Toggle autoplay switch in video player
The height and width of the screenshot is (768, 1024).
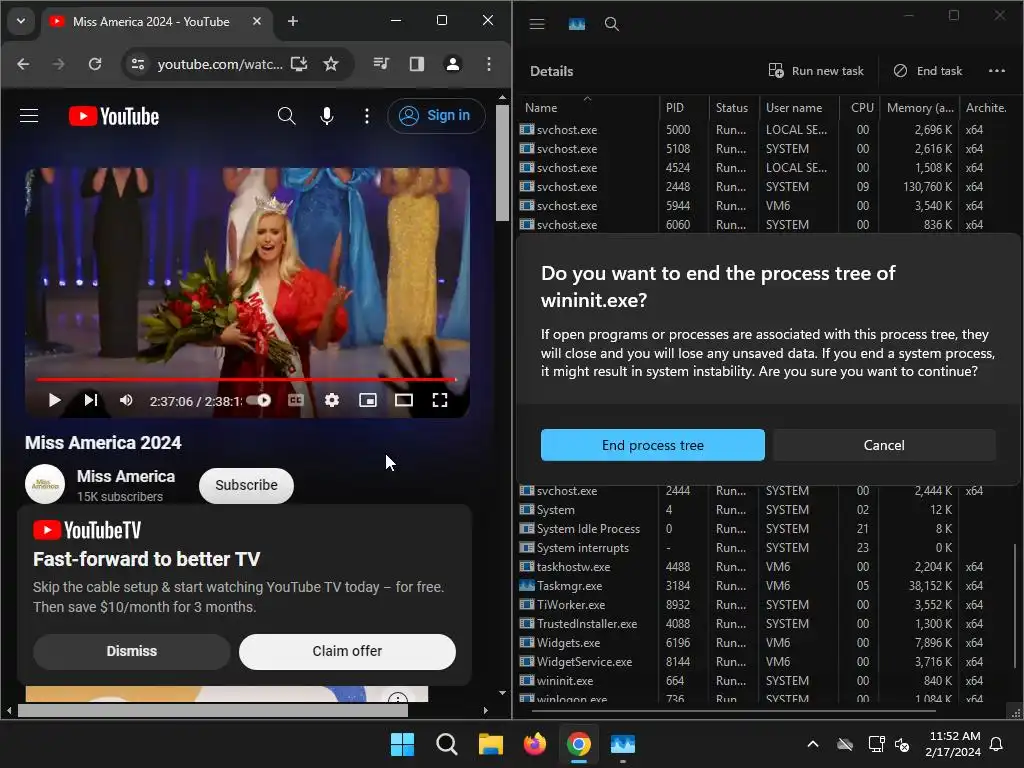tap(259, 400)
